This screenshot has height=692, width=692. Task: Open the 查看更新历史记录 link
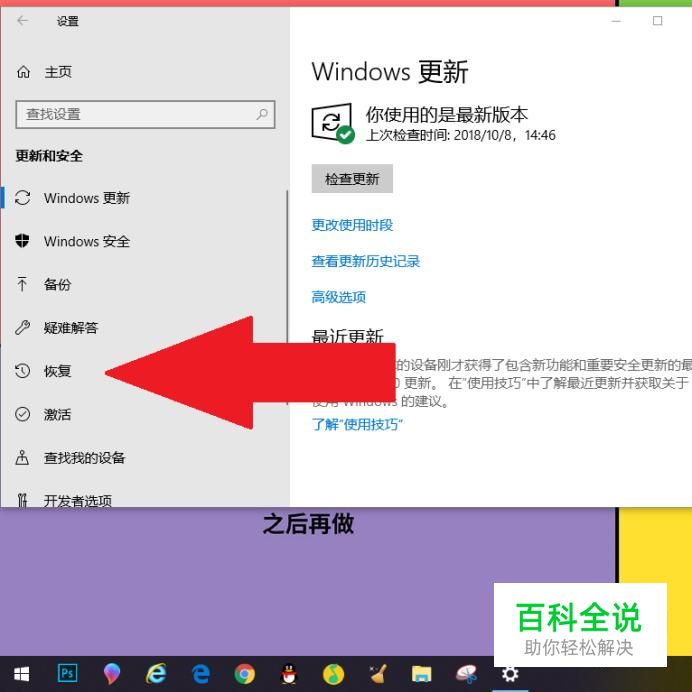pos(366,261)
